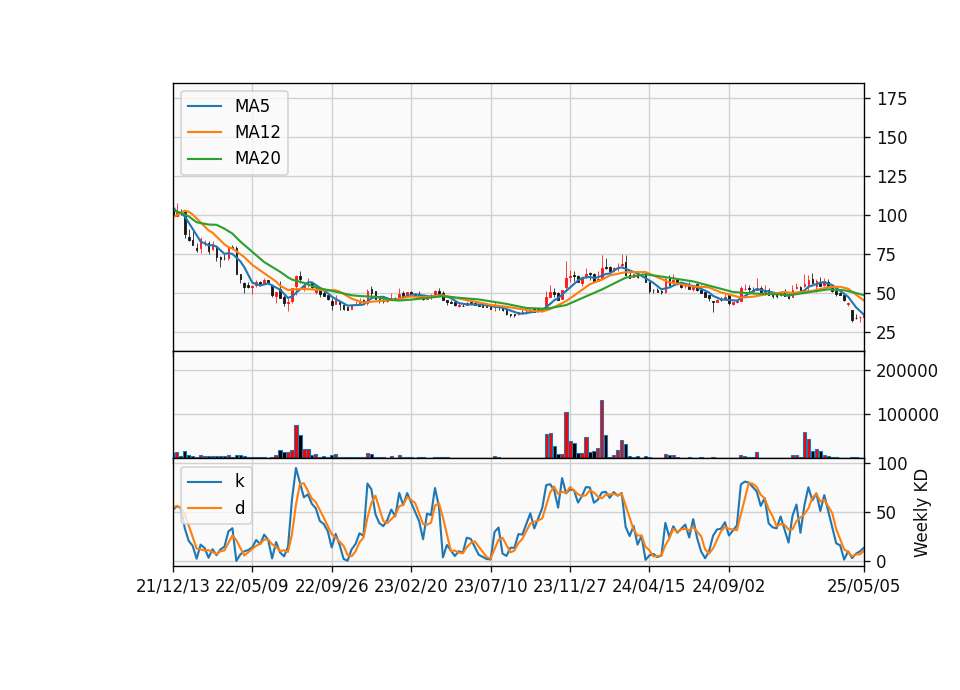The width and height of the screenshot is (960, 690).
Task: Click the 23/11/27 date label
Action: click(x=570, y=587)
